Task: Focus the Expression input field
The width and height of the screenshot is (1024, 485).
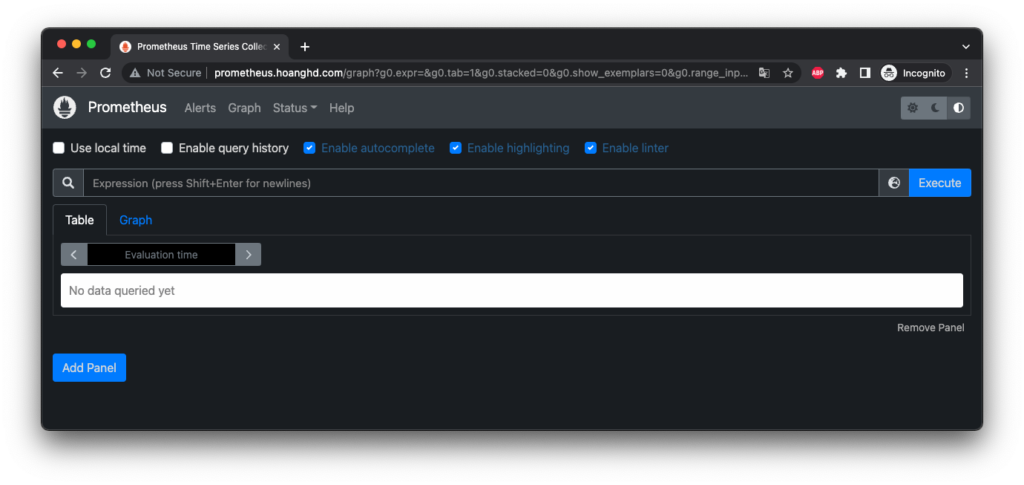Action: click(x=481, y=183)
